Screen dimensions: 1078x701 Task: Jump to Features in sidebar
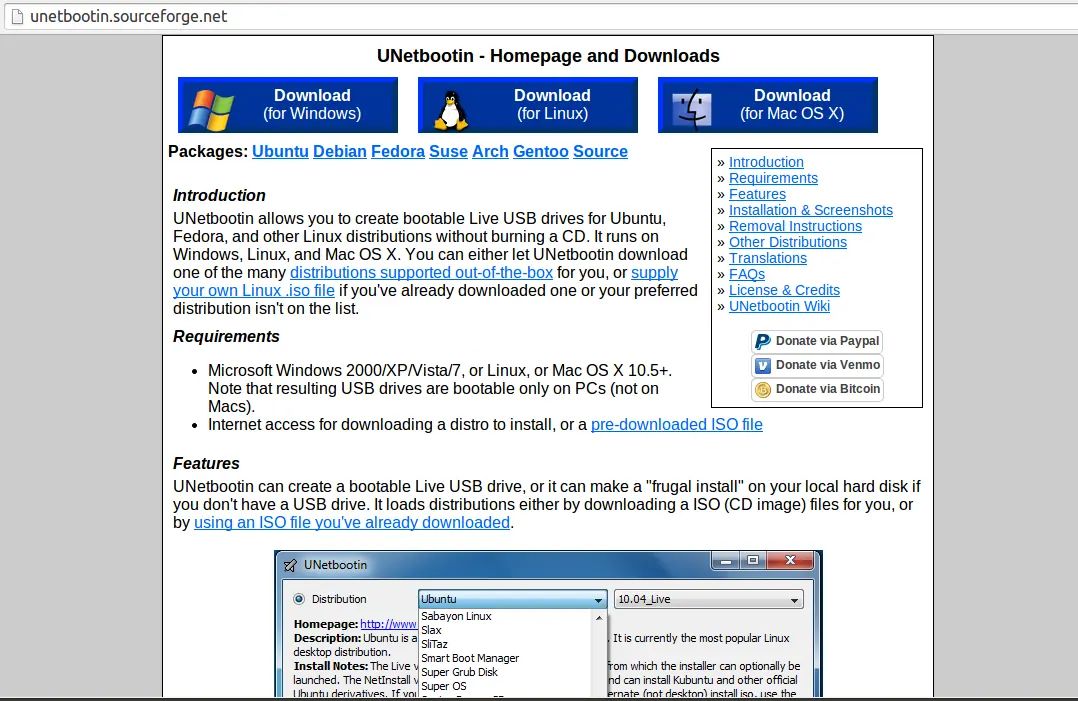(x=757, y=194)
